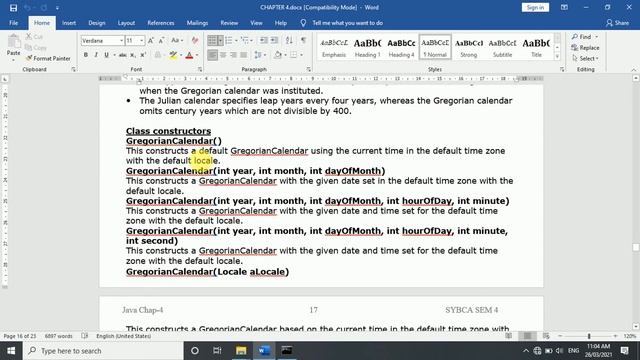
Task: Click the Share button
Action: pos(617,23)
